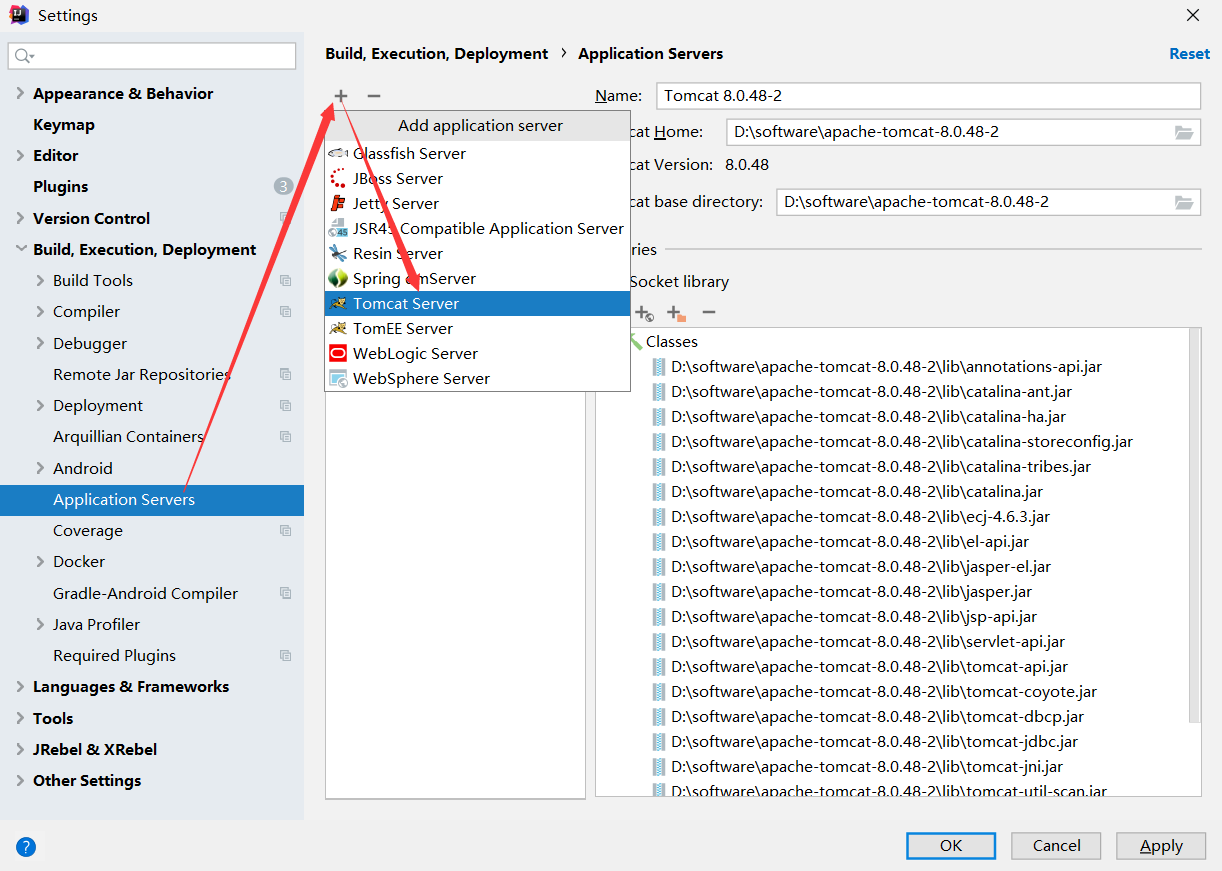Image resolution: width=1222 pixels, height=871 pixels.
Task: Click the TomEE Server icon
Action: [x=338, y=328]
